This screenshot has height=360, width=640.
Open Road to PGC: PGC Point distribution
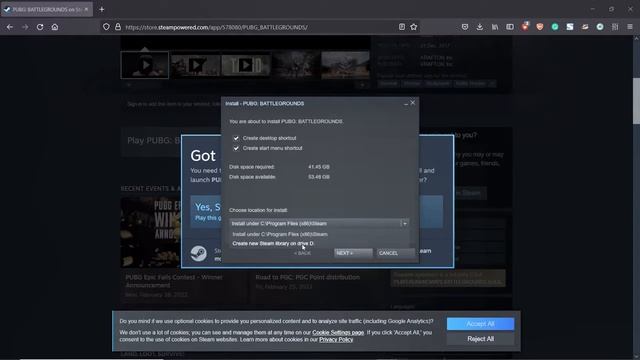tap(307, 277)
